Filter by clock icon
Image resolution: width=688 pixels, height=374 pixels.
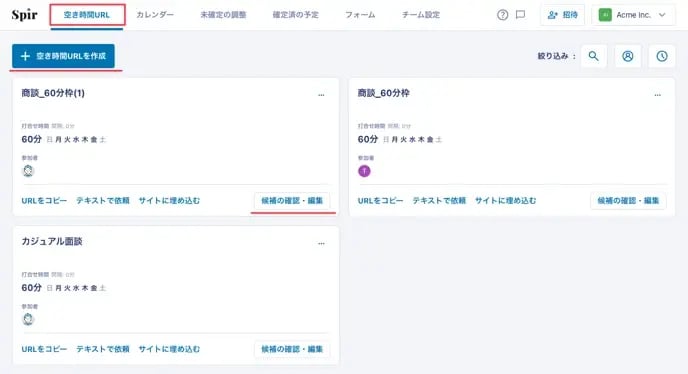pos(662,56)
